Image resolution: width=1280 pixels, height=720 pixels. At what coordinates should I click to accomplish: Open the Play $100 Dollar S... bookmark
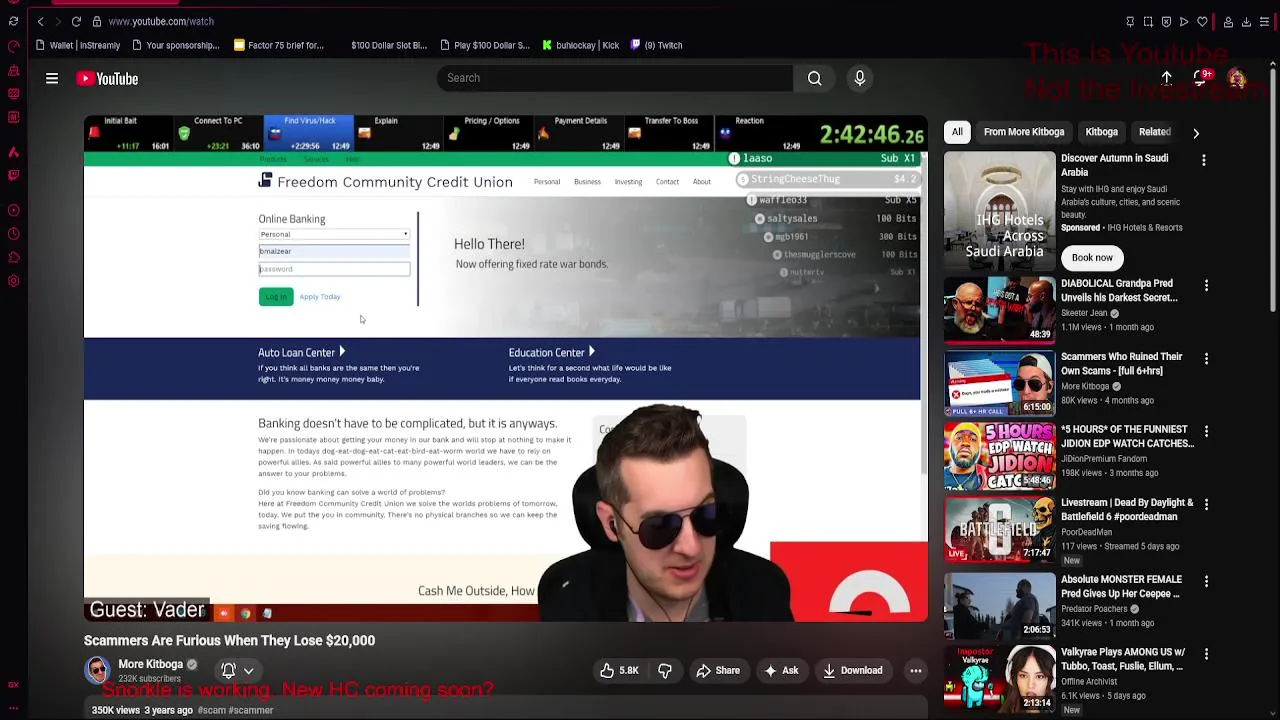(484, 45)
